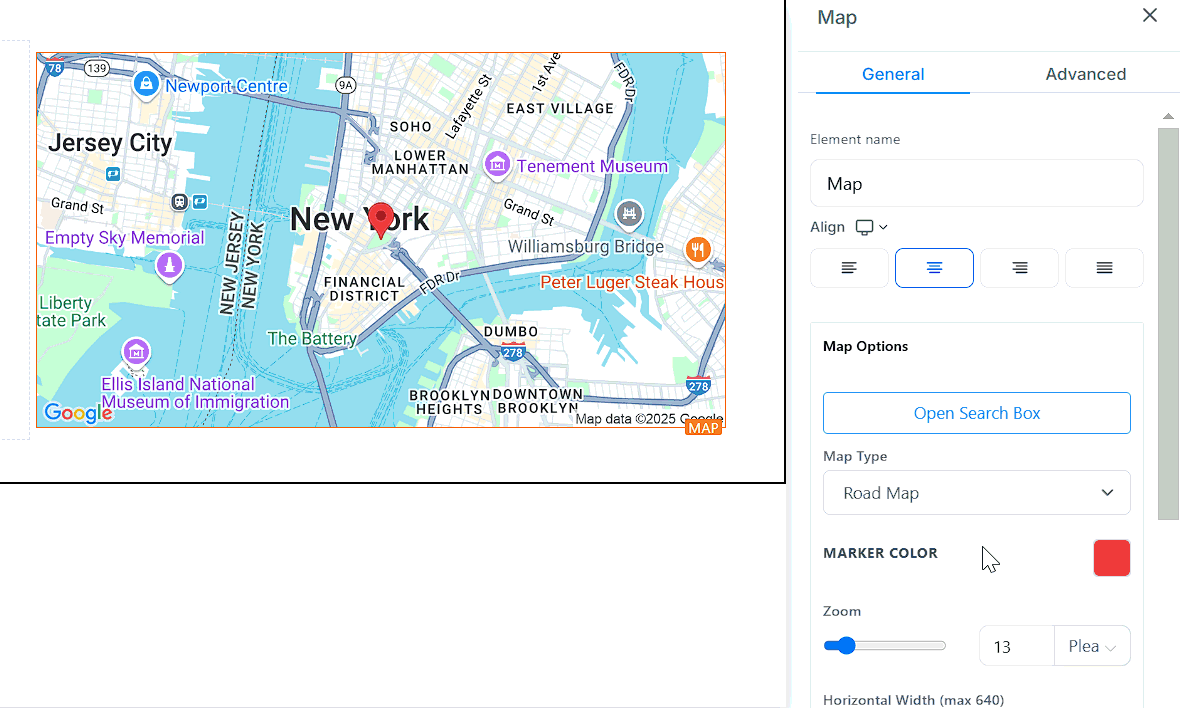The height and width of the screenshot is (708, 1180).
Task: Open the responsive device selector next to Align
Action: [871, 228]
